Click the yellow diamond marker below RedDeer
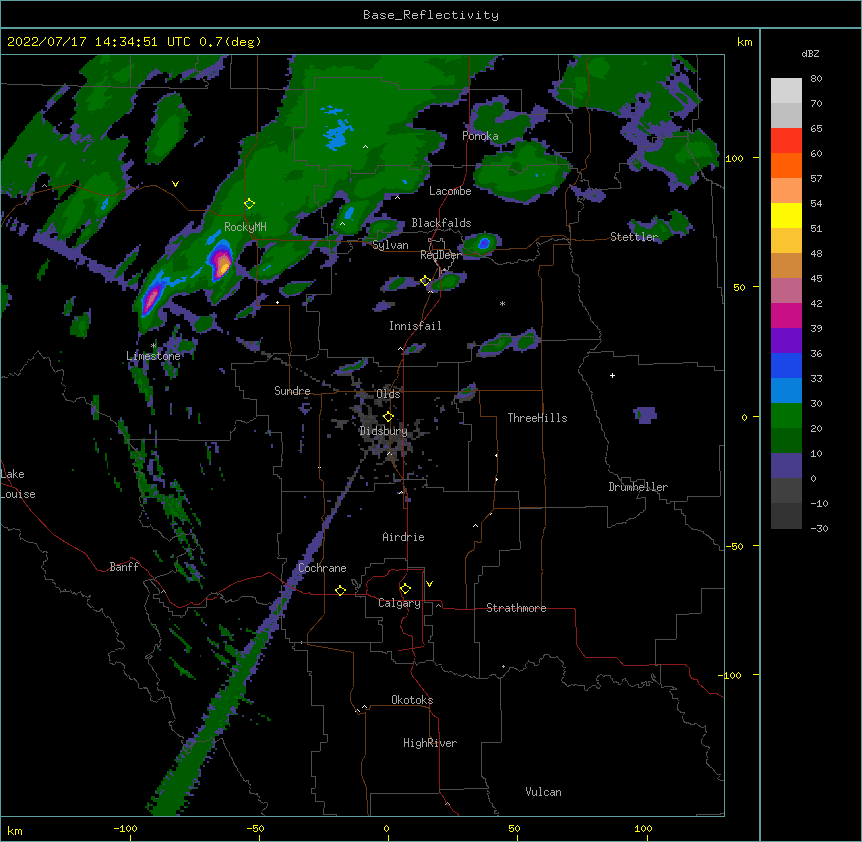 tap(425, 281)
